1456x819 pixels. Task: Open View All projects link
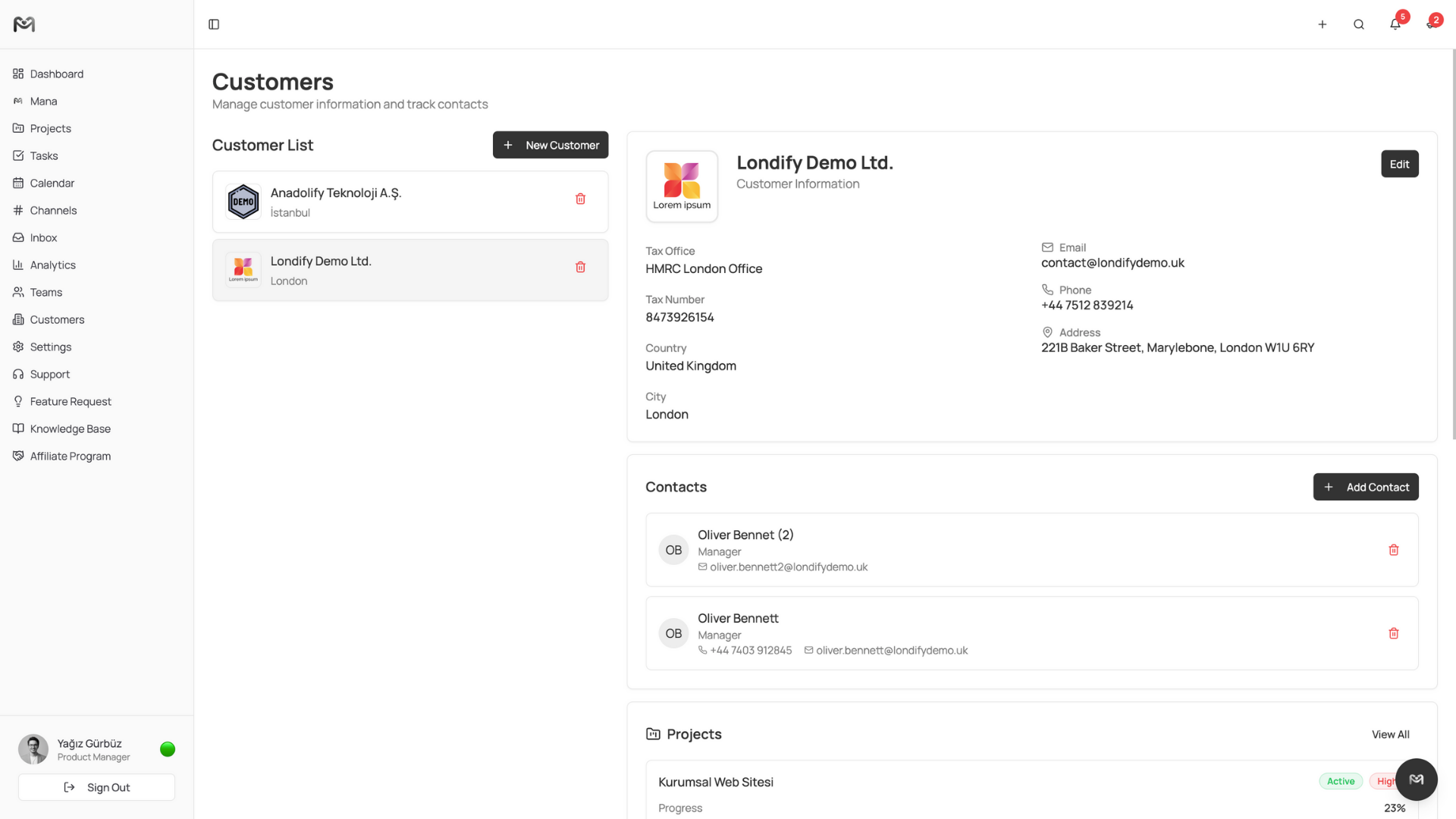coord(1390,734)
